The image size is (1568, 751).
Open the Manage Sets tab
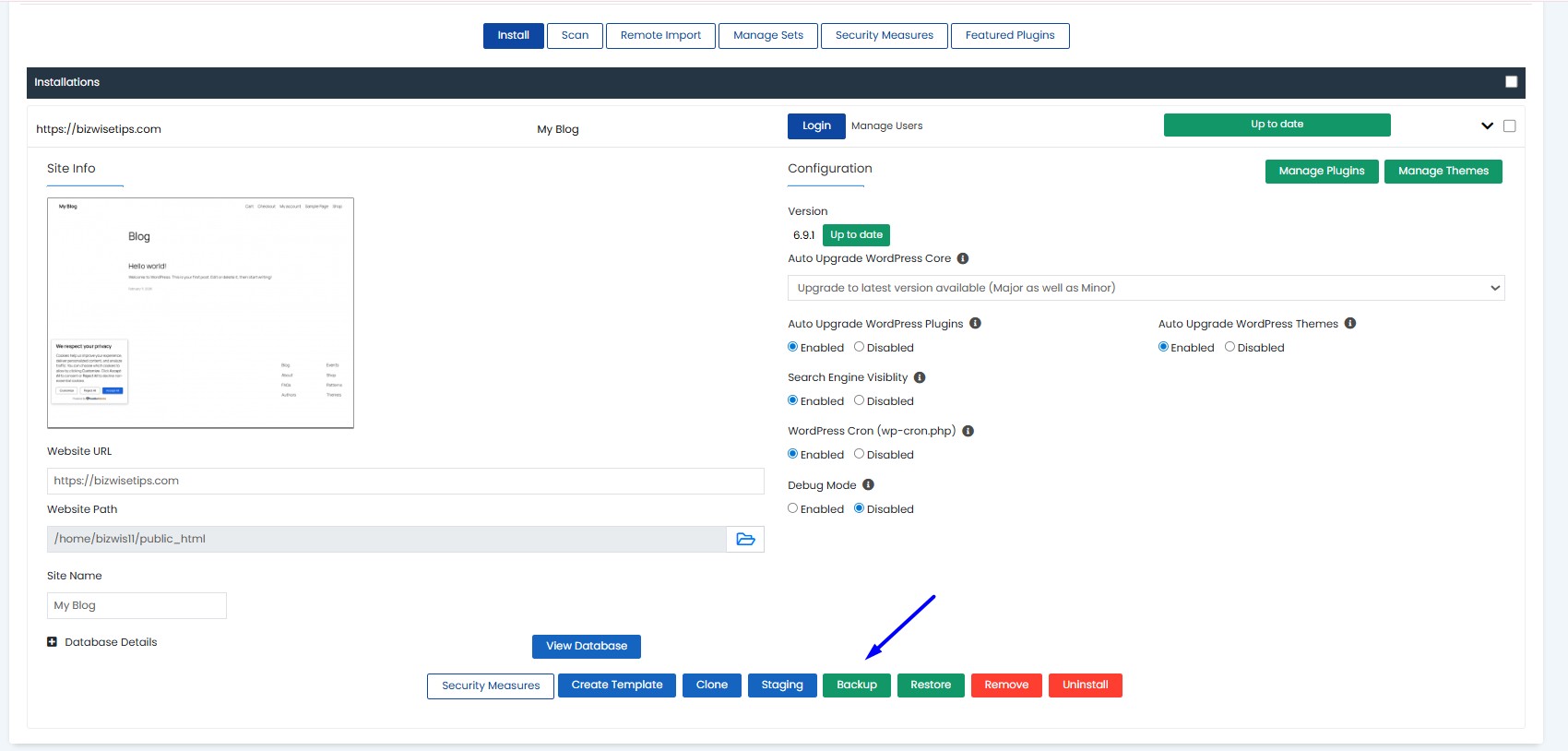768,36
